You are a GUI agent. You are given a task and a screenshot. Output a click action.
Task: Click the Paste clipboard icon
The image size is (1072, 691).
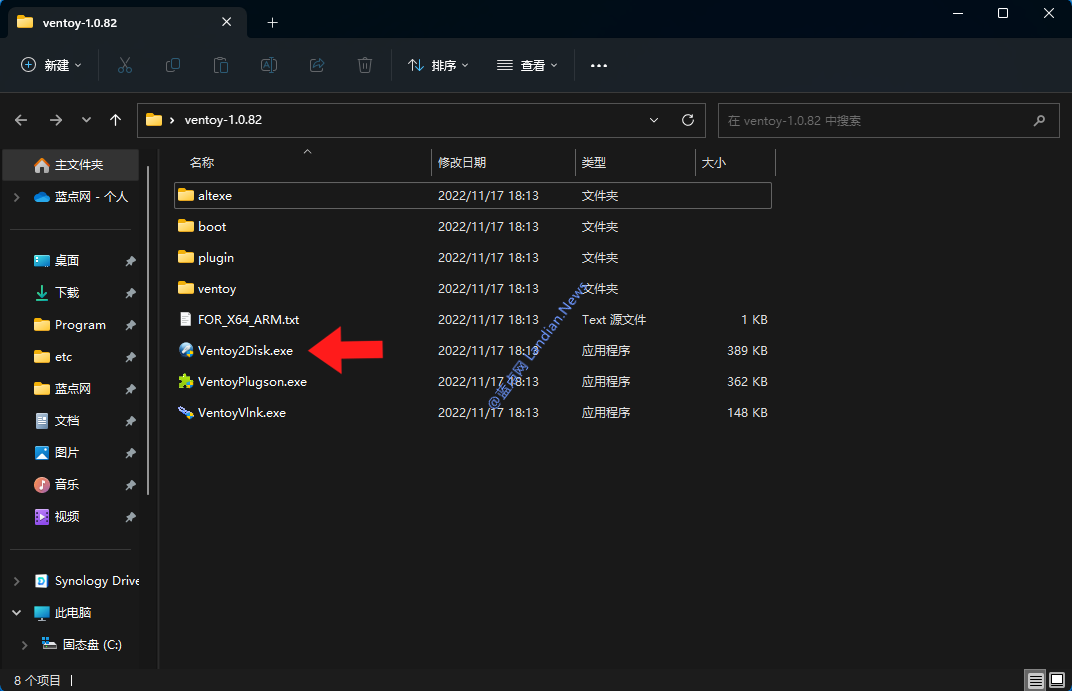[x=221, y=65]
